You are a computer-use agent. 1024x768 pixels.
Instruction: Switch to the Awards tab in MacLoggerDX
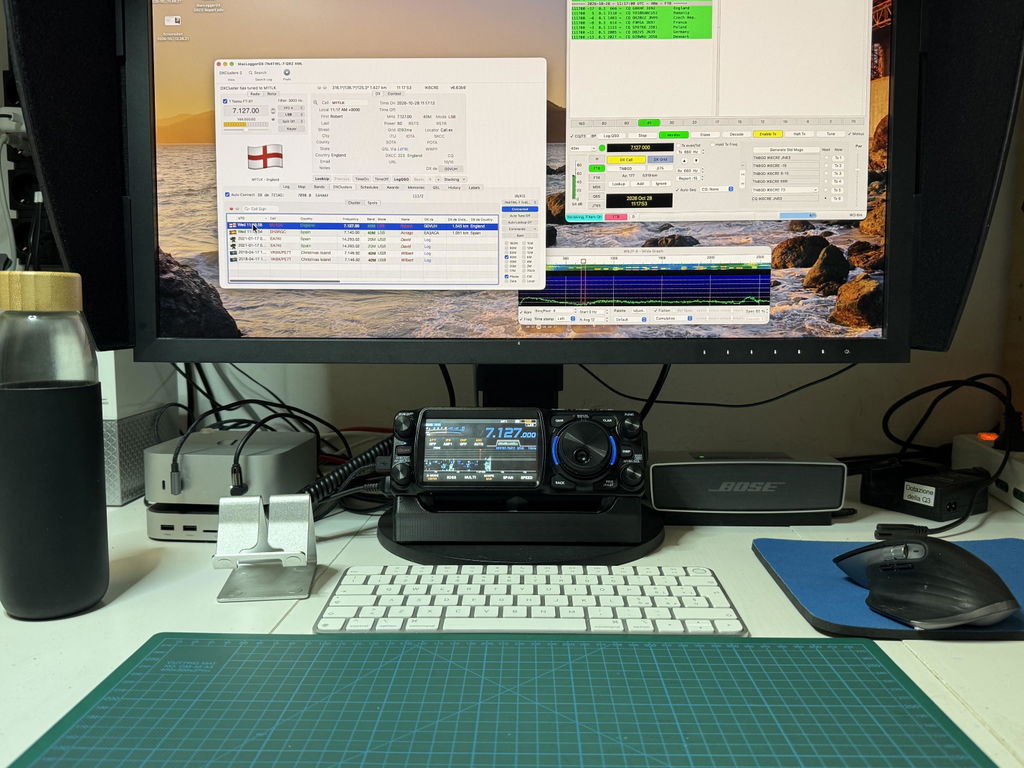pyautogui.click(x=392, y=187)
